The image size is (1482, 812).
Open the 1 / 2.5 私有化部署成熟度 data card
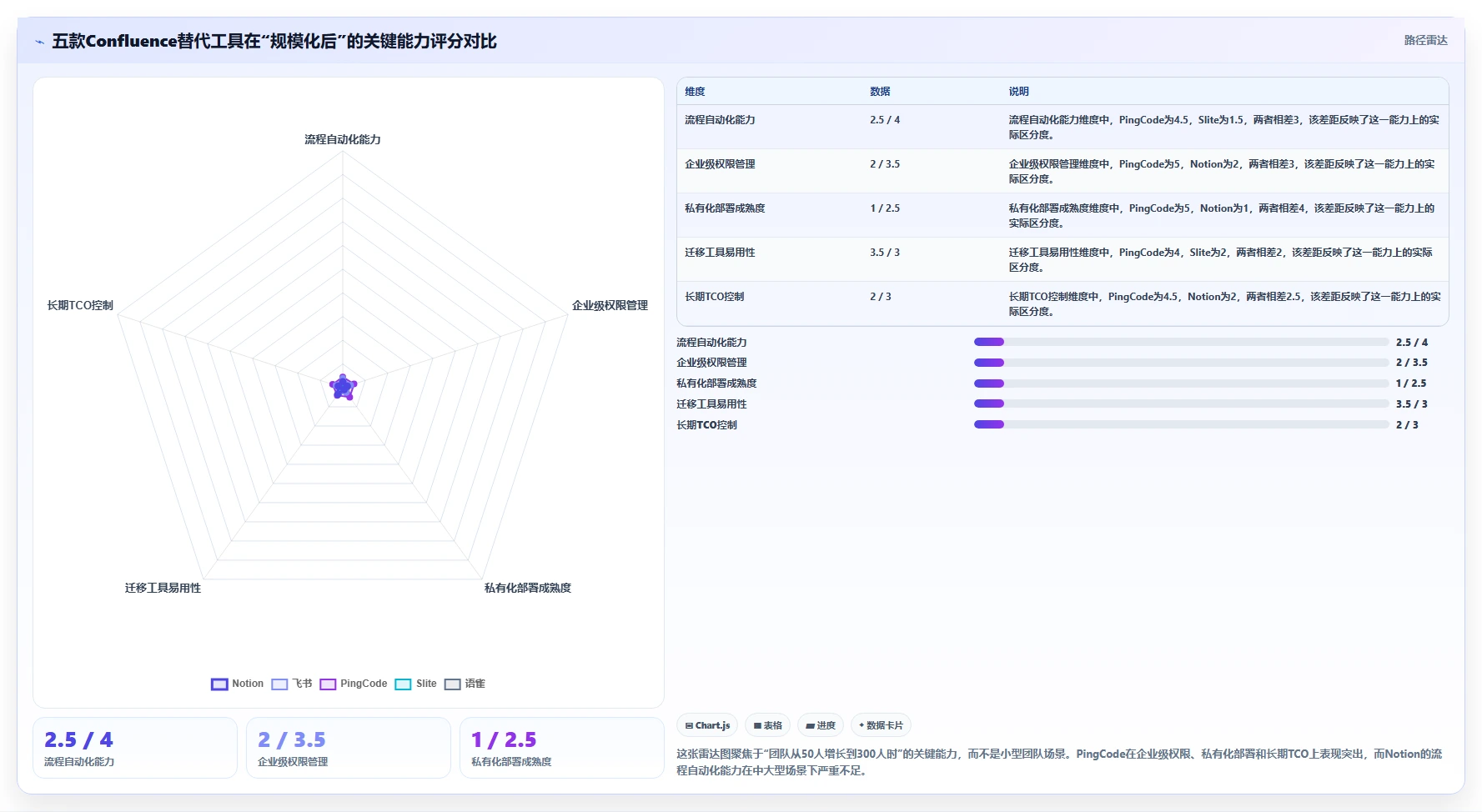(562, 748)
